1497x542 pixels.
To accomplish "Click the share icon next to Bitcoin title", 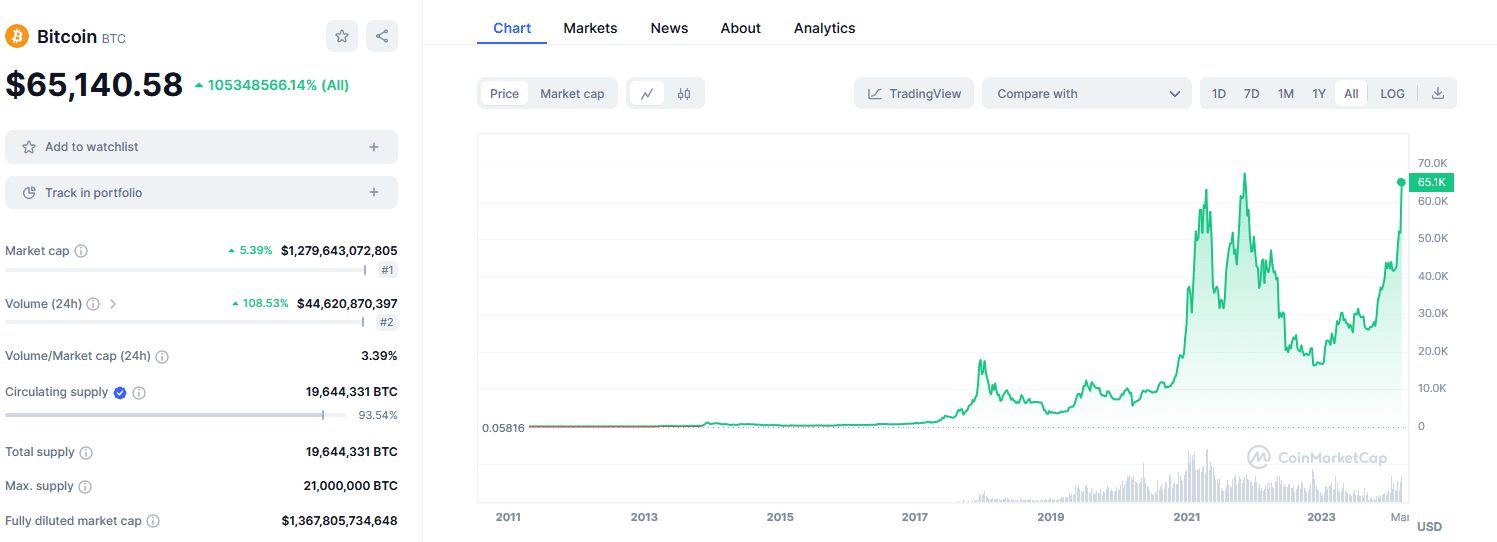I will pyautogui.click(x=382, y=36).
